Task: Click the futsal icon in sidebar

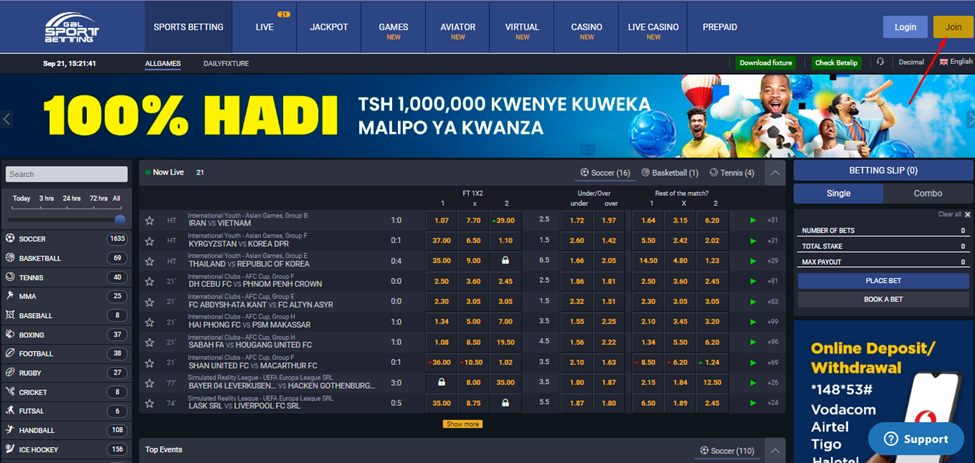Action: 10,411
